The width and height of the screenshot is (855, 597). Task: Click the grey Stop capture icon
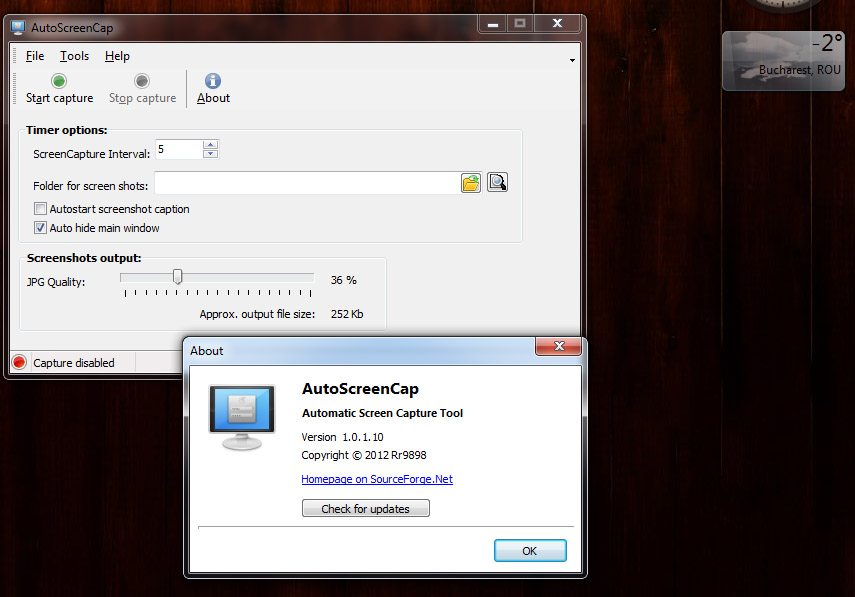[142, 81]
